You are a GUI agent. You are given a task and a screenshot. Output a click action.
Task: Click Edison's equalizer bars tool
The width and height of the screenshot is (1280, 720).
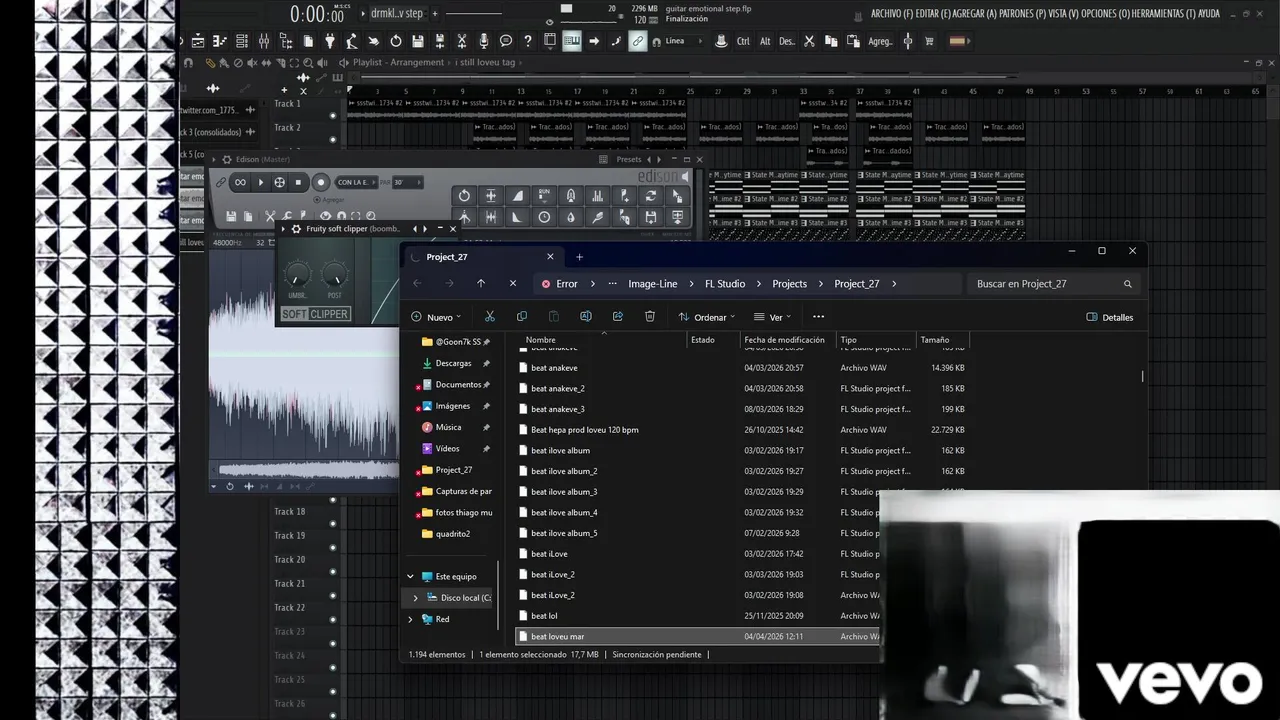[597, 196]
